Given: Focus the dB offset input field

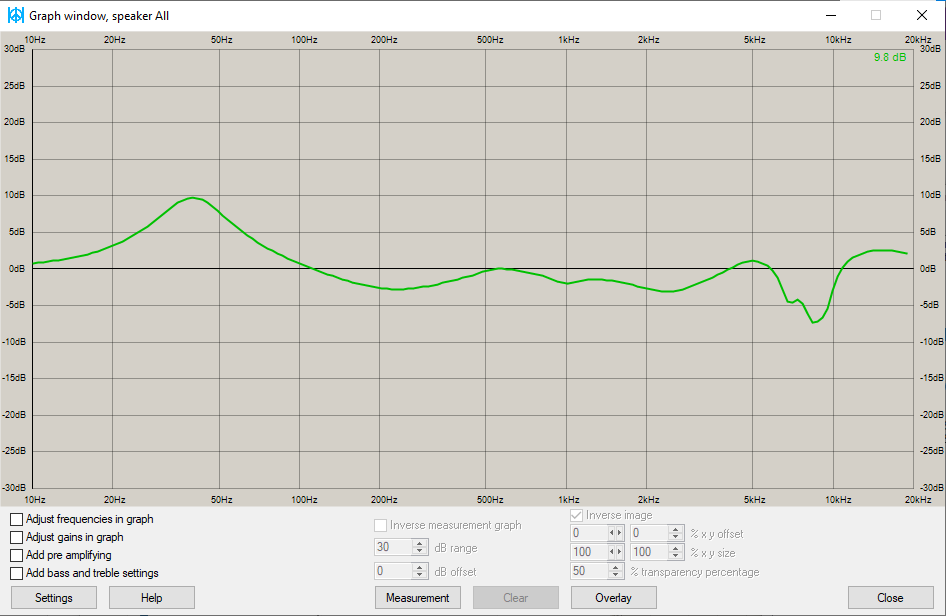Looking at the screenshot, I should 394,571.
